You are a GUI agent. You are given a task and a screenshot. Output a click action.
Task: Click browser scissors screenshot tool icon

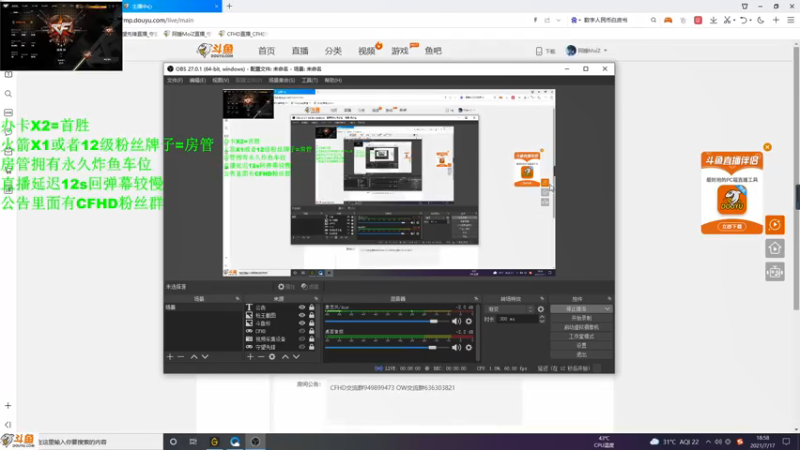727,20
